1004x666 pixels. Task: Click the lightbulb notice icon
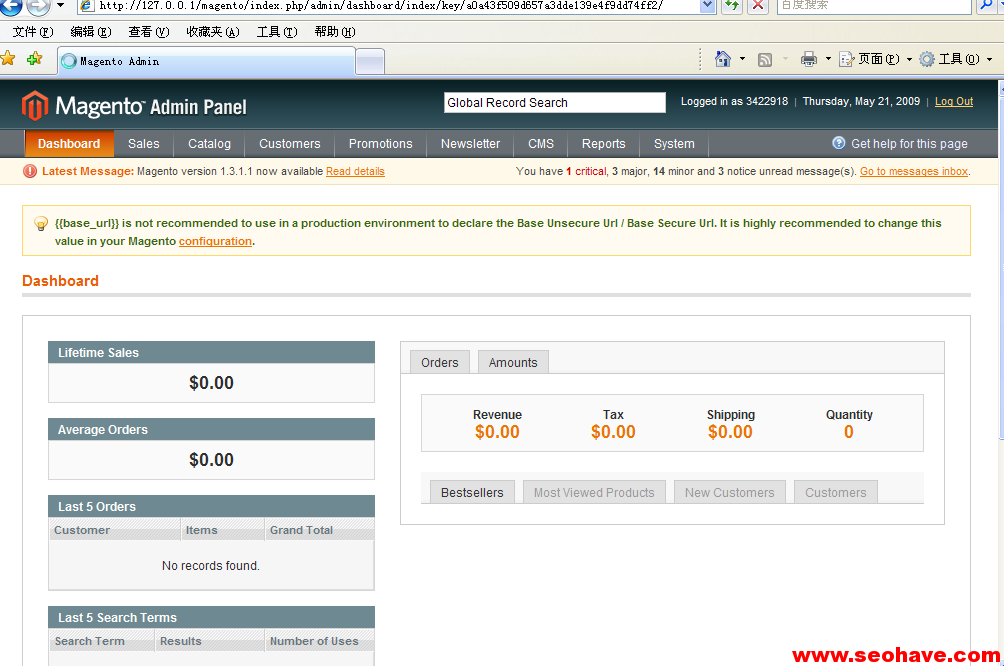click(40, 223)
